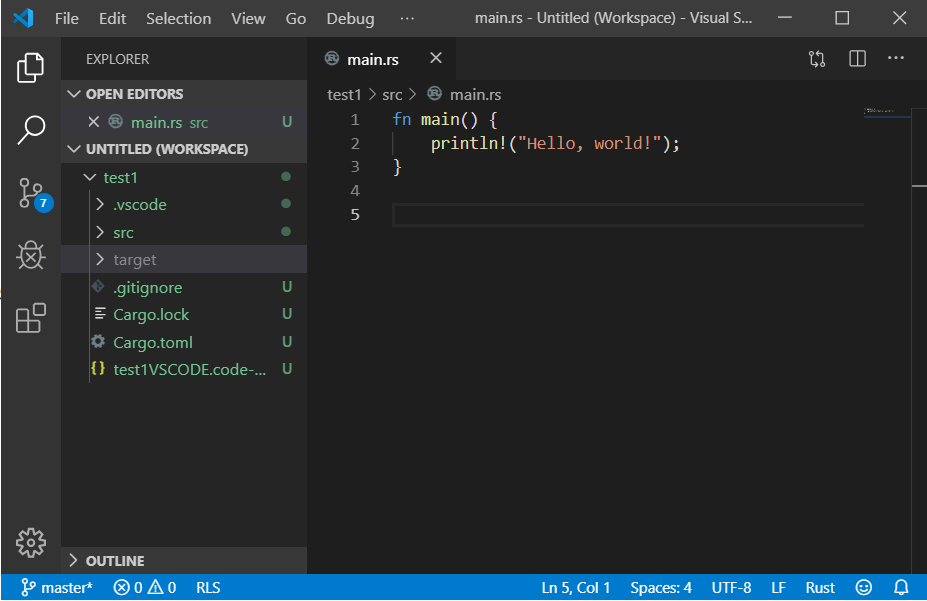Click the editor minimap preview
The width and height of the screenshot is (927, 601).
pyautogui.click(x=887, y=112)
